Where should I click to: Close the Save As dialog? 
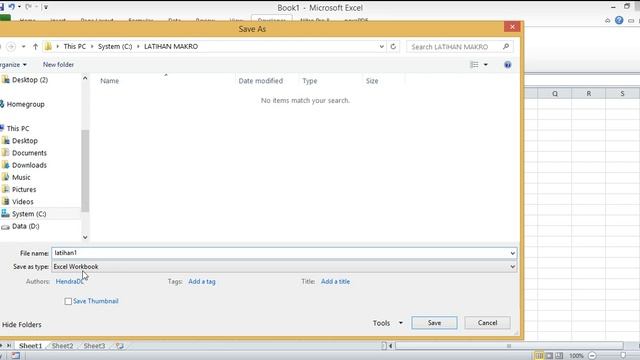tap(512, 27)
